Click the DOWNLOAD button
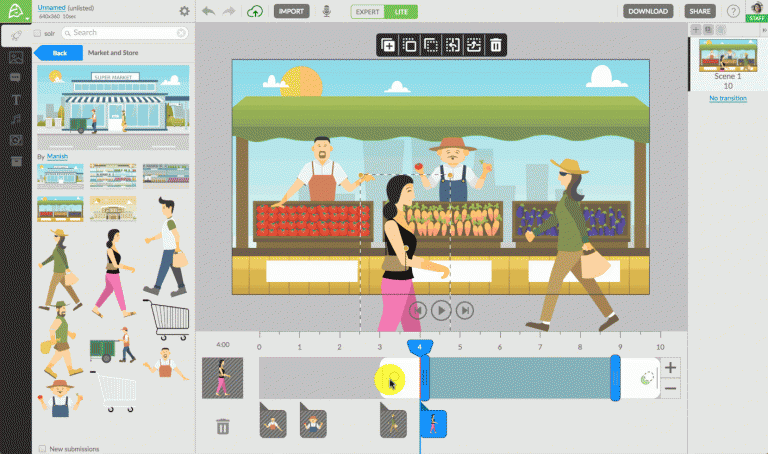The image size is (768, 454). (x=648, y=11)
